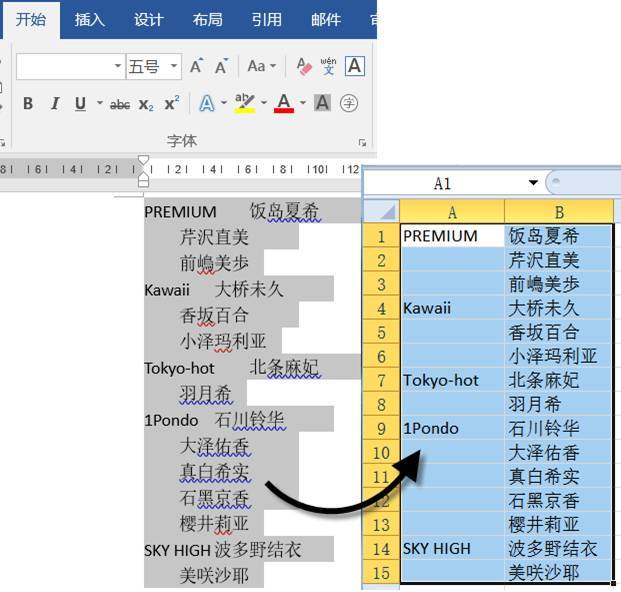Expand the font name dropdown
Screen dimensions: 621x592
pyautogui.click(x=118, y=66)
